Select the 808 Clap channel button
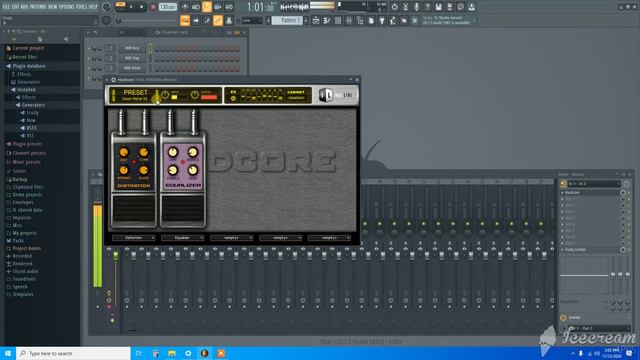The height and width of the screenshot is (360, 640). point(132,58)
